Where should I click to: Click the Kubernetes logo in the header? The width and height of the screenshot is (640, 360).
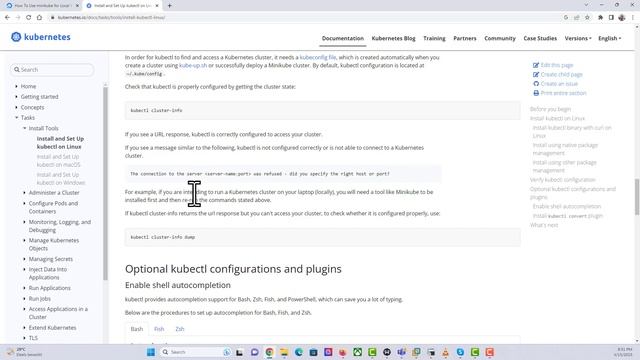click(x=40, y=37)
